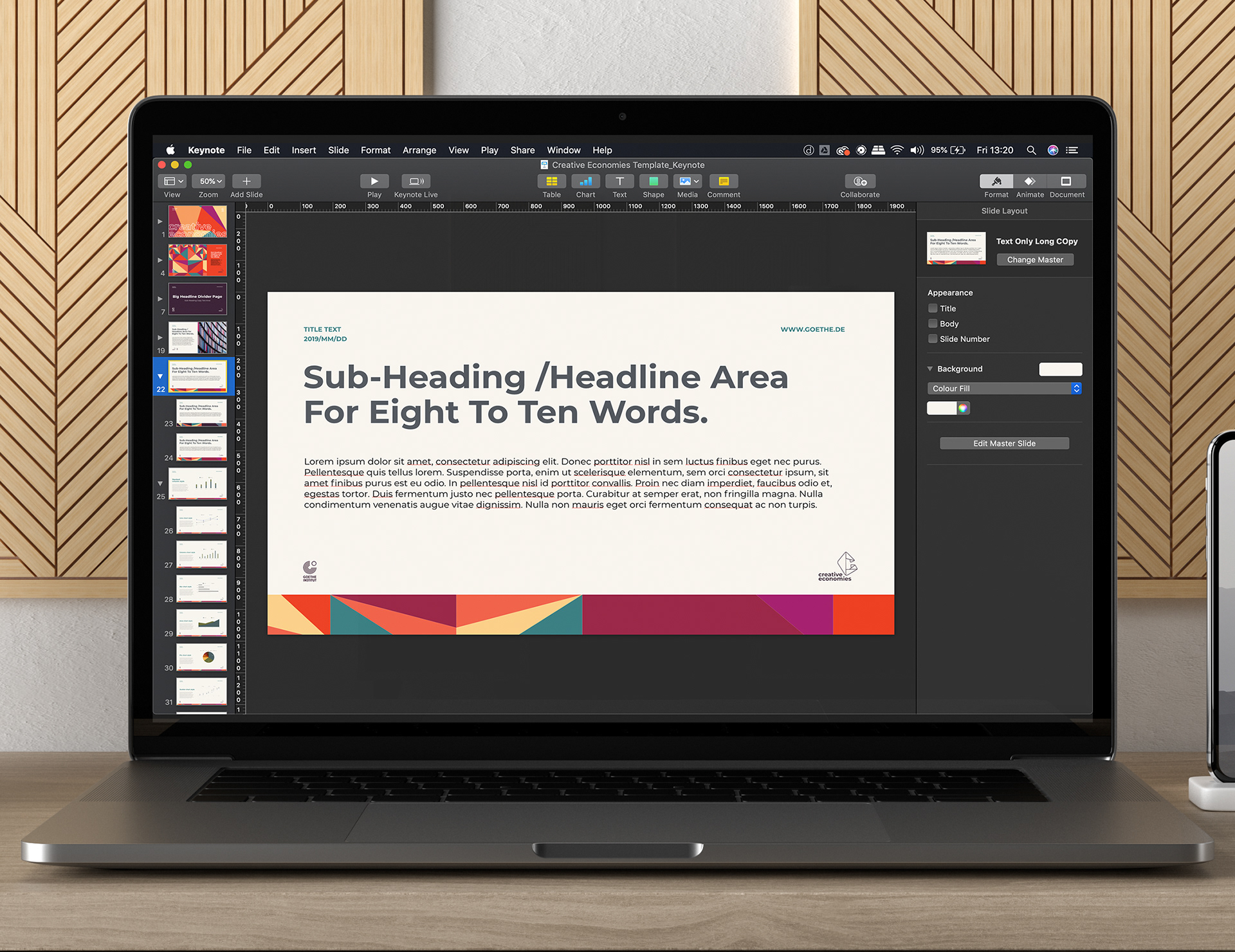Image resolution: width=1235 pixels, height=952 pixels.
Task: Click the Change Master button
Action: (1035, 260)
